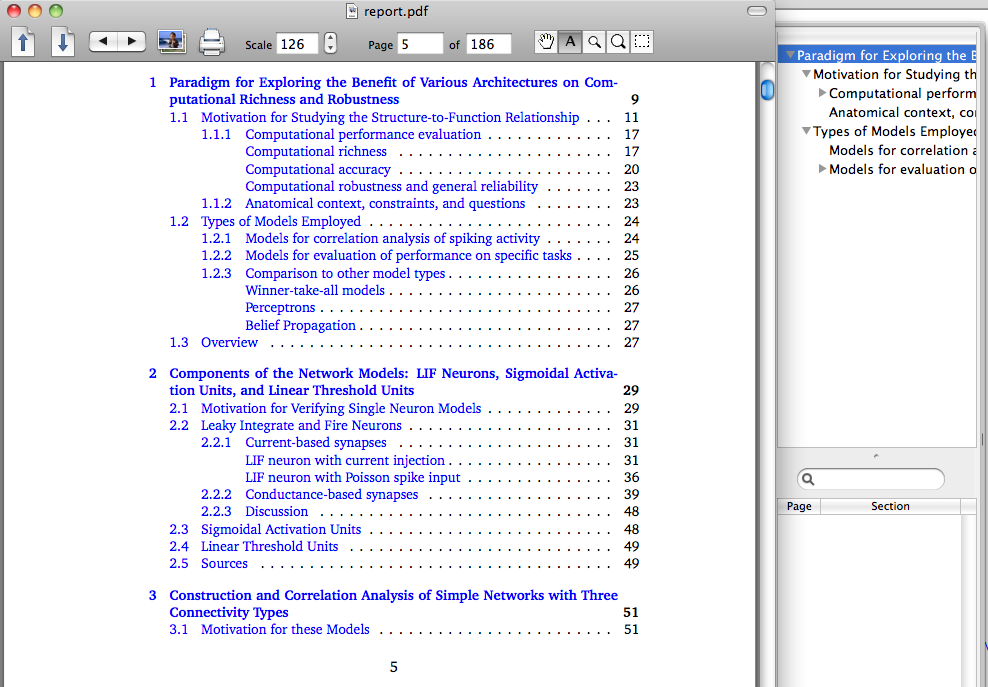Open 'Perceptrons' link

280,308
